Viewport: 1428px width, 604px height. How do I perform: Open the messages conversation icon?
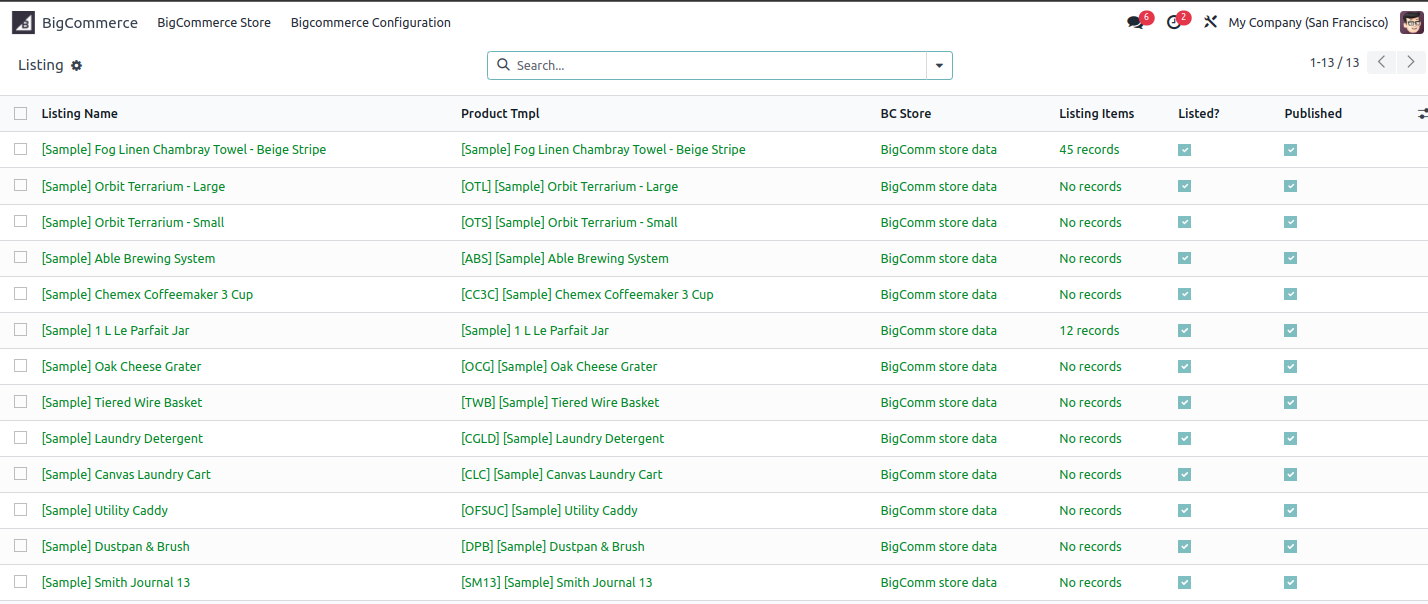[x=1135, y=23]
